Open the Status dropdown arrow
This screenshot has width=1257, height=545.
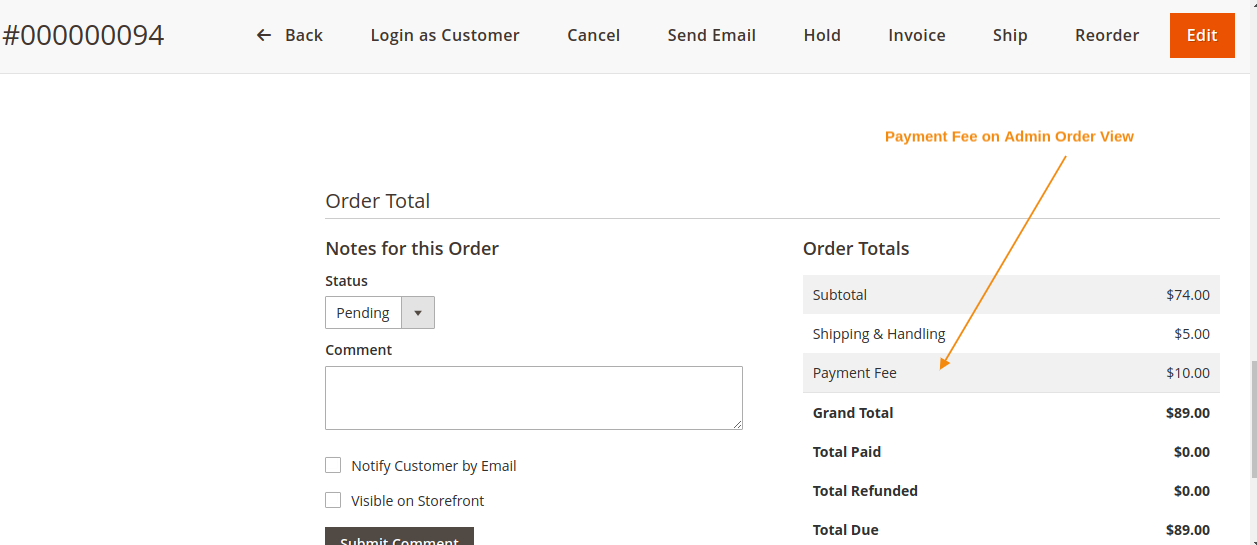coord(418,313)
